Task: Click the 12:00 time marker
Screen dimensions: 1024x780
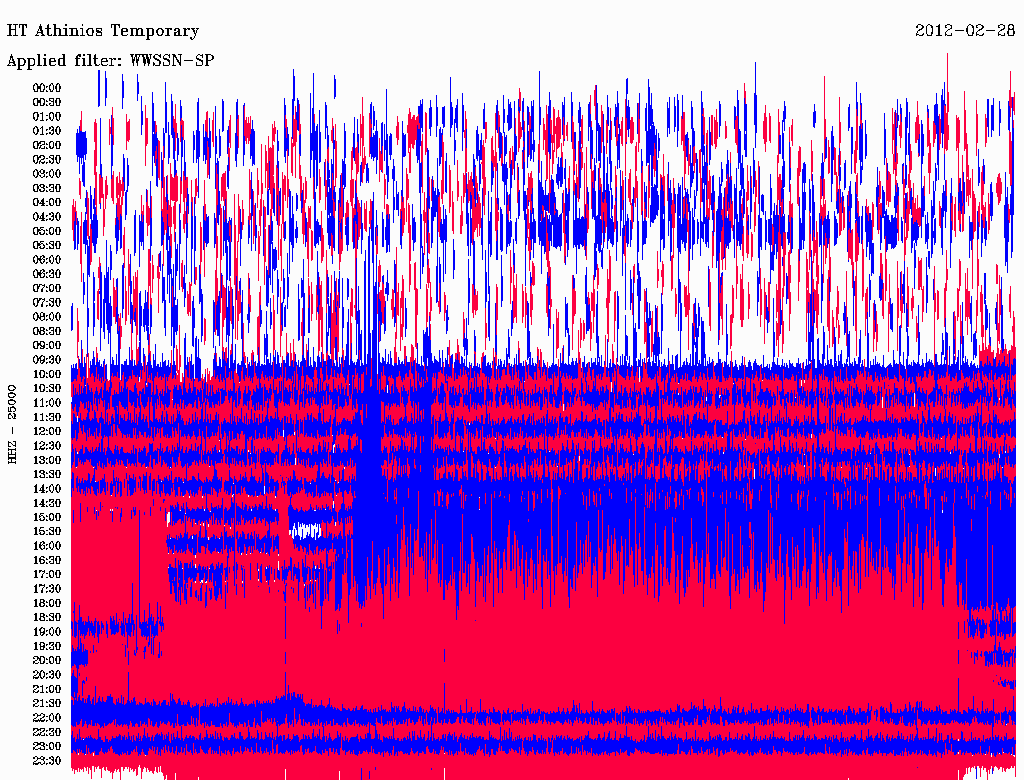Action: [47, 431]
